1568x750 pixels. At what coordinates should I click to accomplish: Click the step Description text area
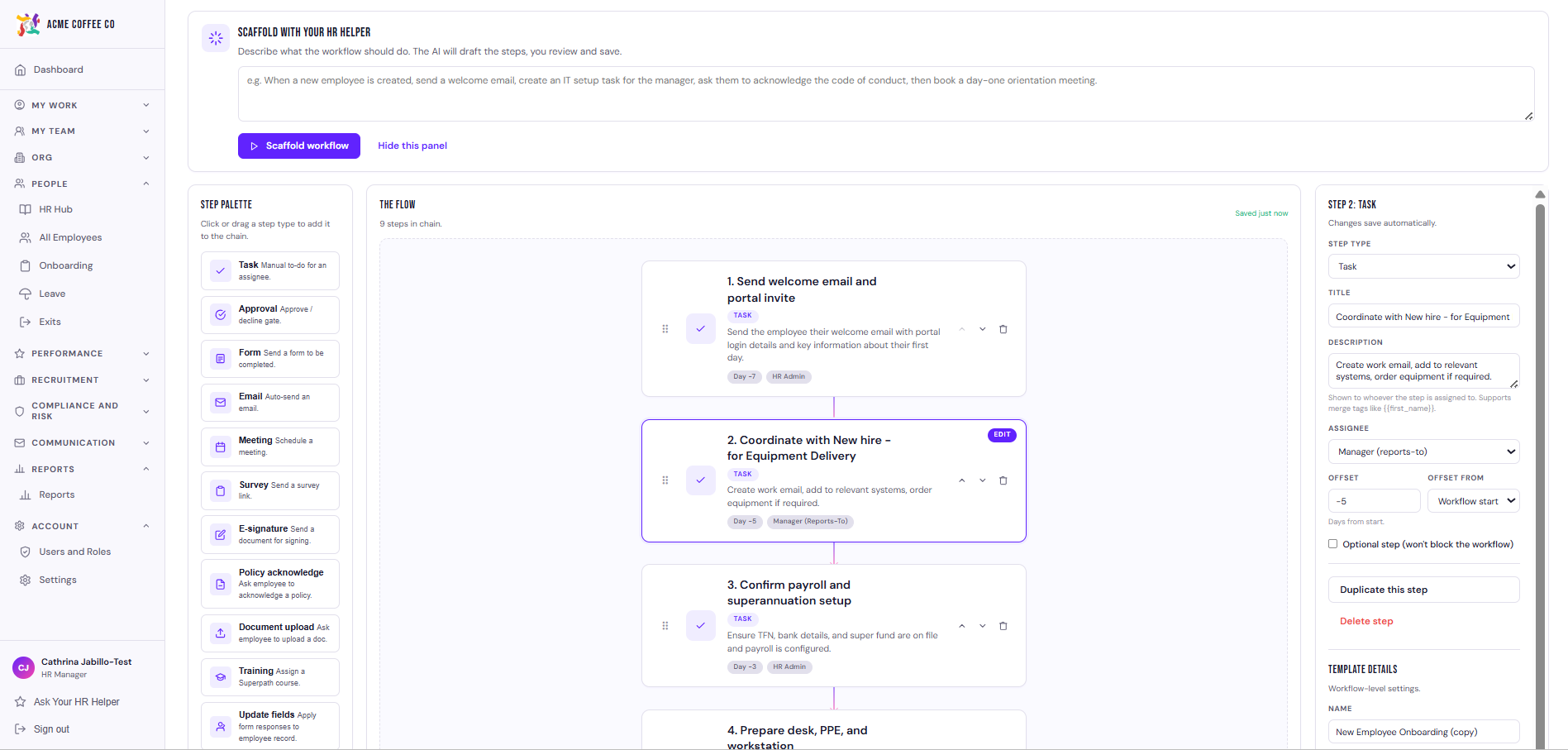[1423, 370]
